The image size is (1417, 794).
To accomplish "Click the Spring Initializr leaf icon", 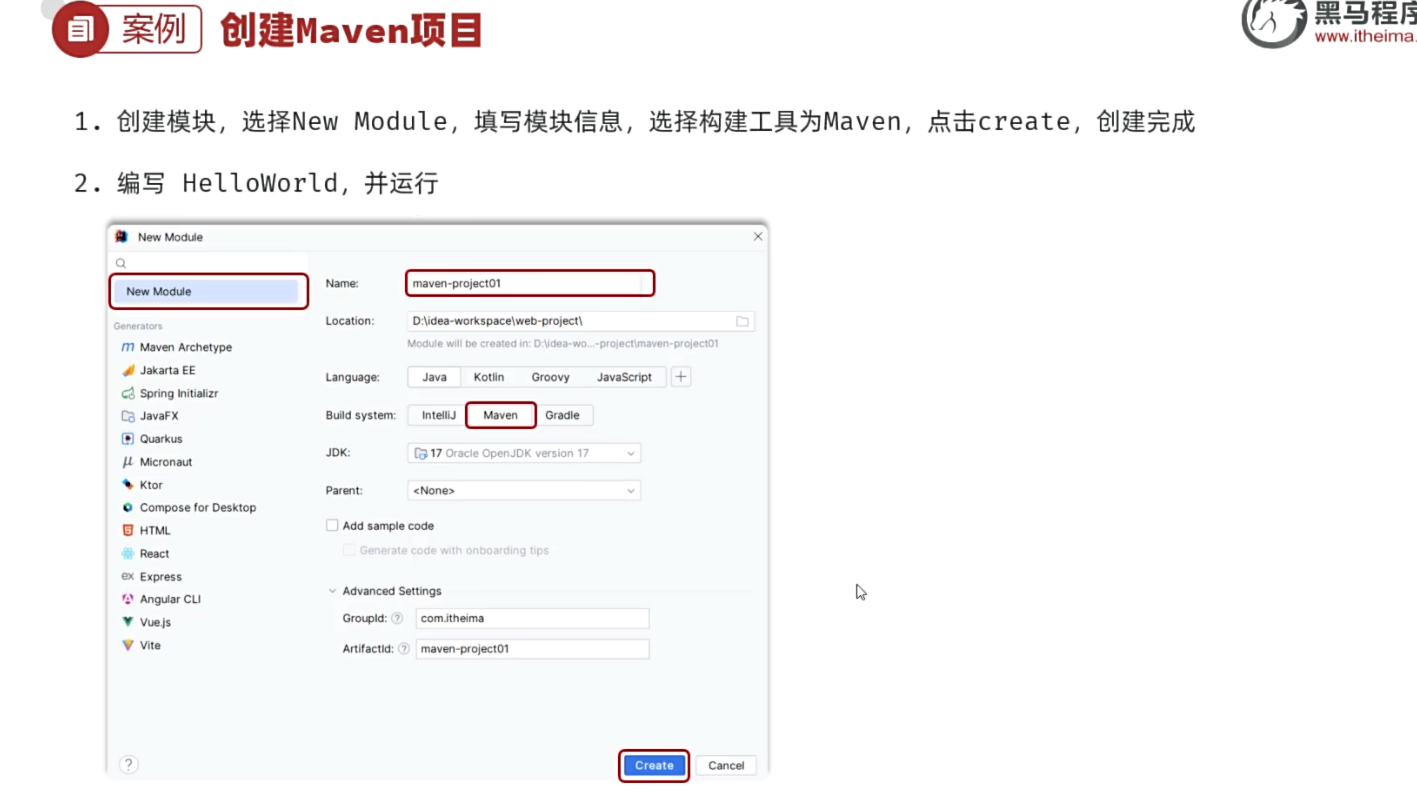I will 128,393.
